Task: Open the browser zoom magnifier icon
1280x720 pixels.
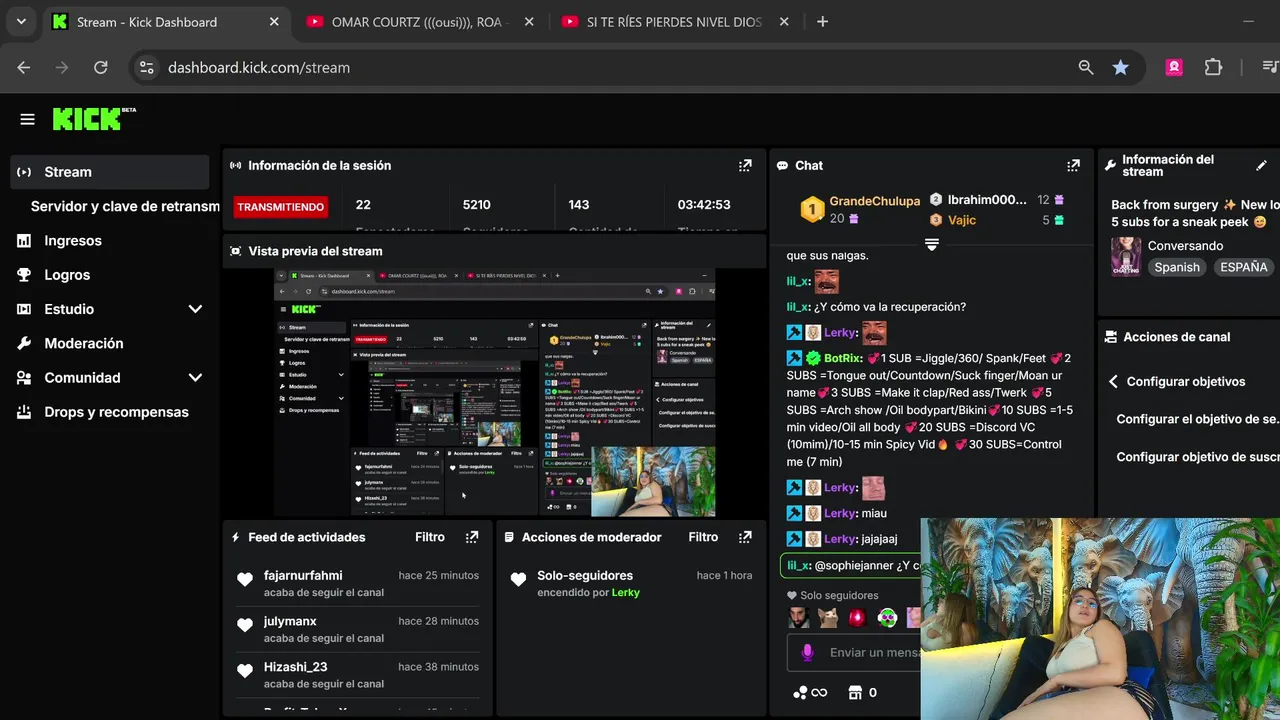Action: pyautogui.click(x=1086, y=67)
